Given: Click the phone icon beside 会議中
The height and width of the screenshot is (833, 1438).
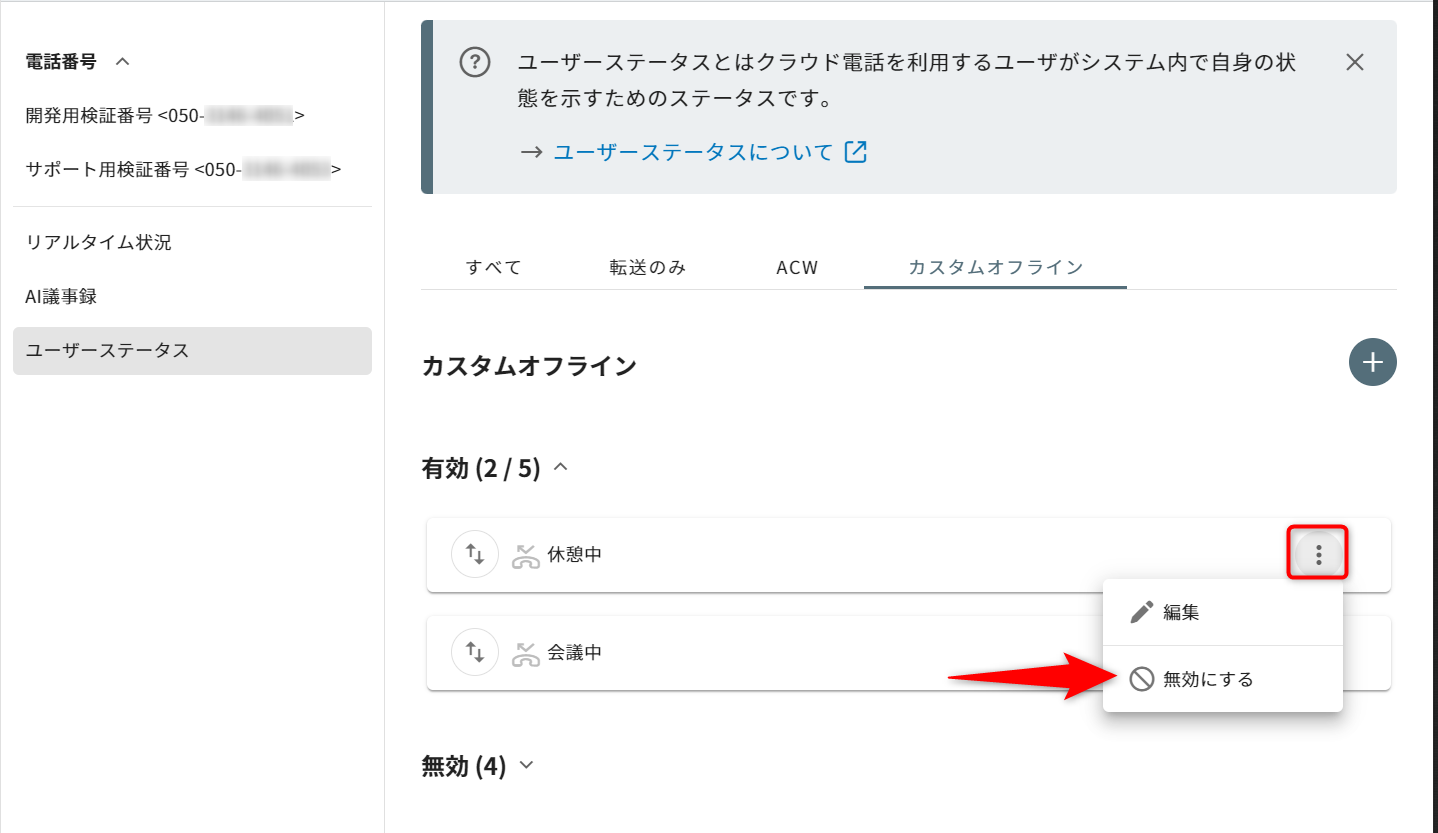Looking at the screenshot, I should pyautogui.click(x=526, y=653).
